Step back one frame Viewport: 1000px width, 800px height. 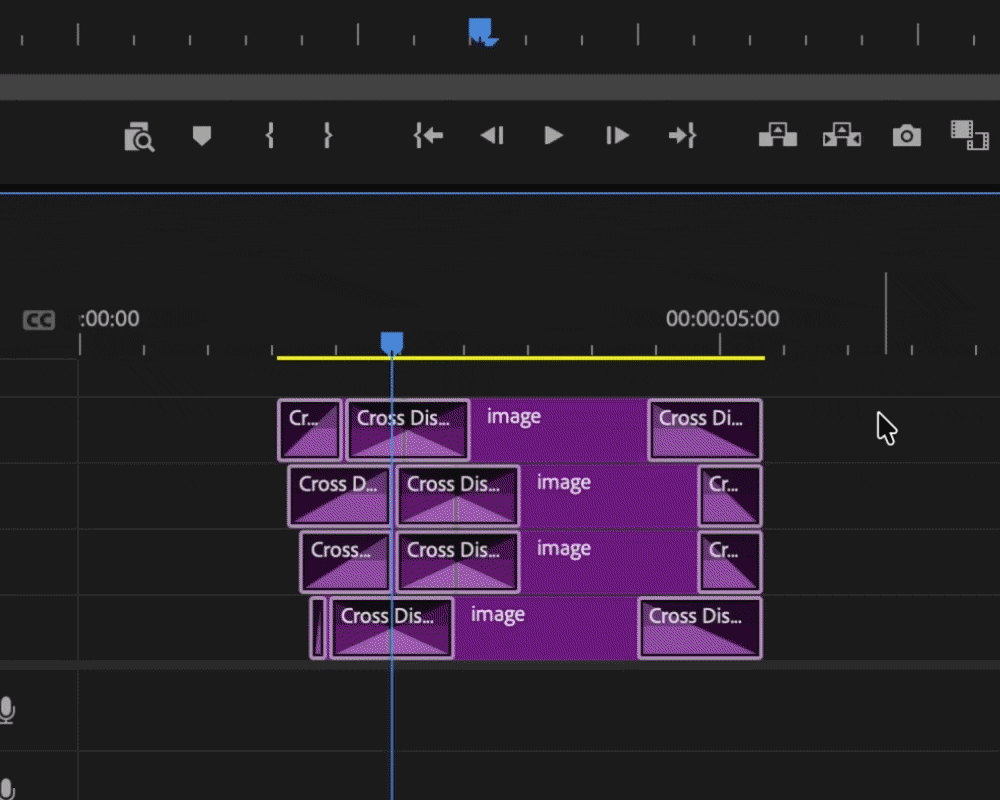[492, 136]
